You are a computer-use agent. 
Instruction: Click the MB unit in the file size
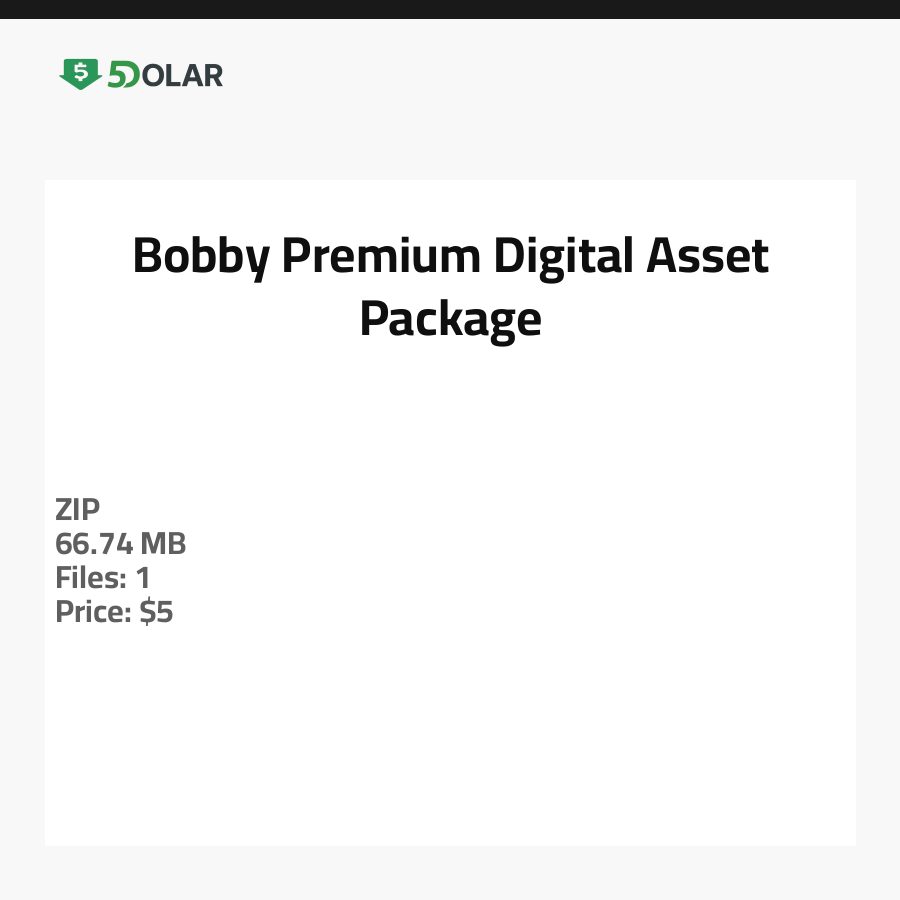163,544
